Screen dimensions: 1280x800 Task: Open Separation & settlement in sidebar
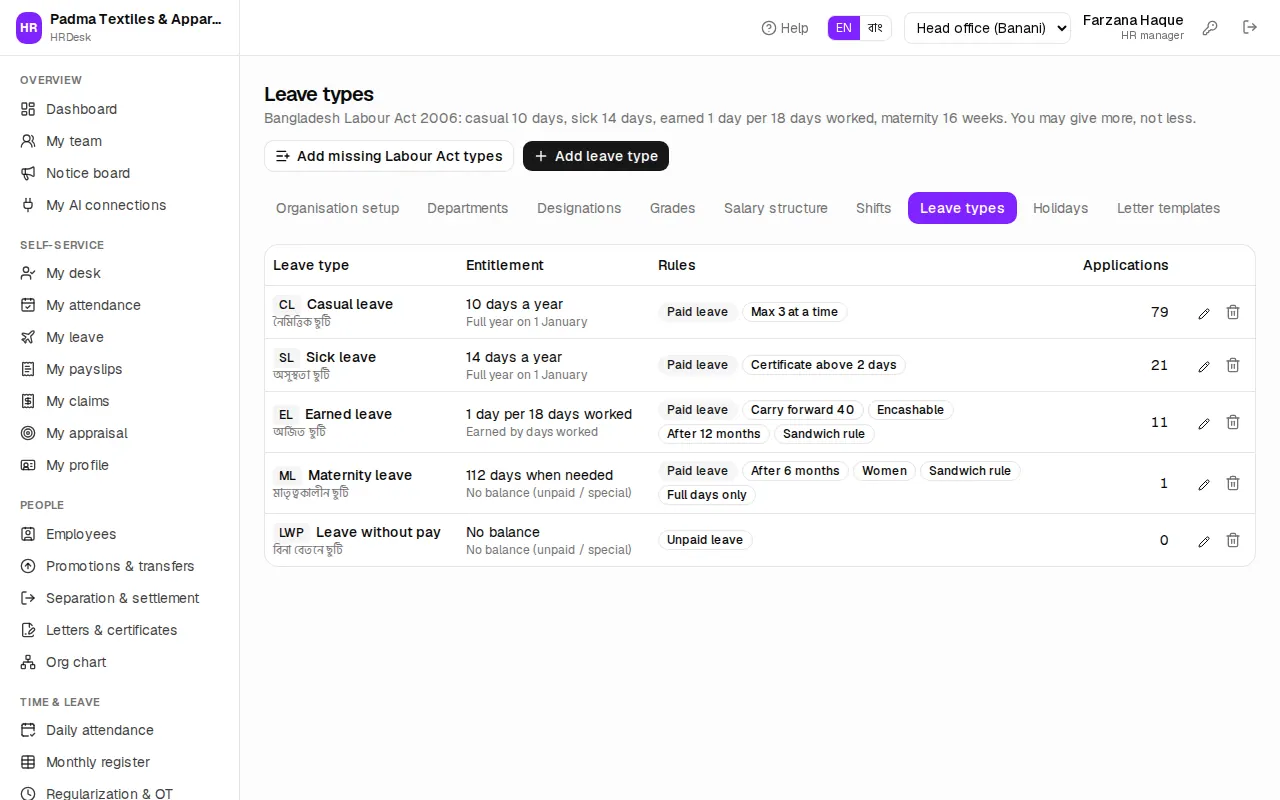click(120, 598)
